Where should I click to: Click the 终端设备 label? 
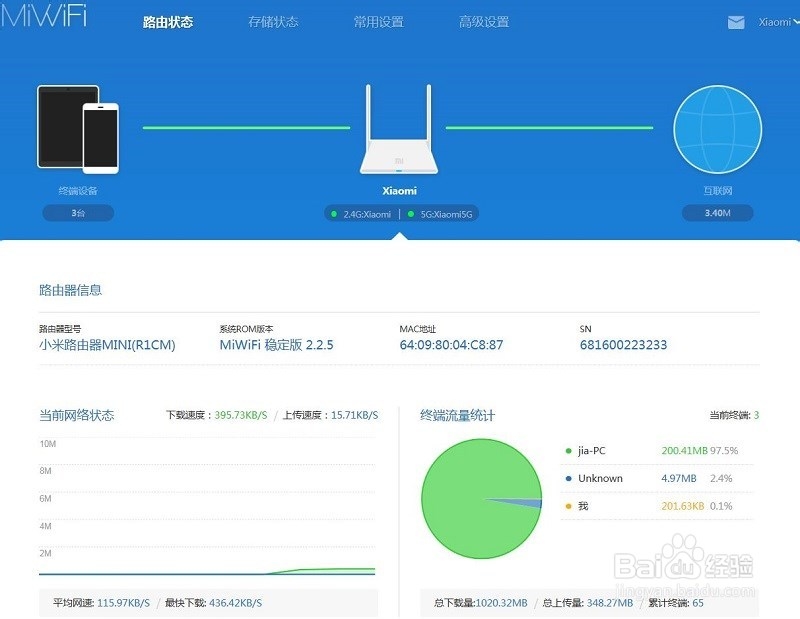(78, 191)
